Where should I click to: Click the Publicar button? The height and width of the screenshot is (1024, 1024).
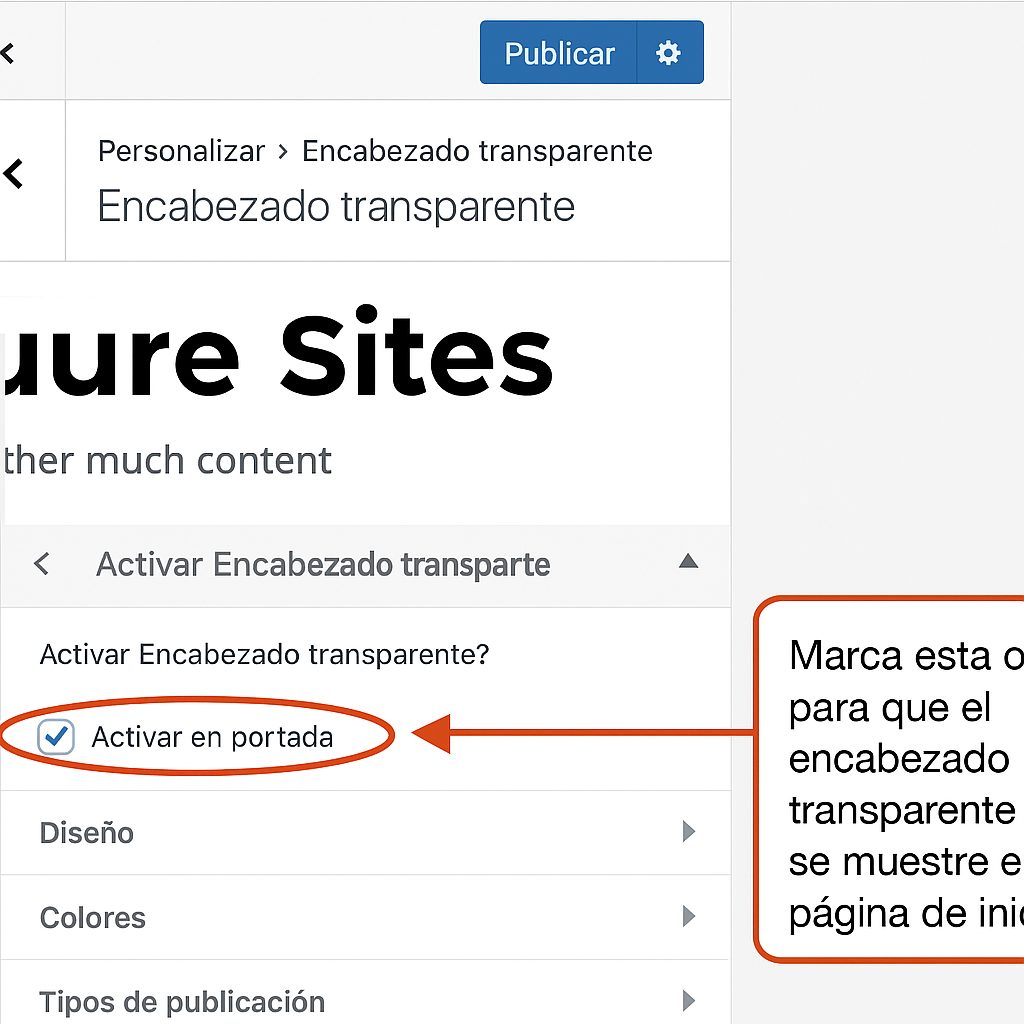(559, 52)
